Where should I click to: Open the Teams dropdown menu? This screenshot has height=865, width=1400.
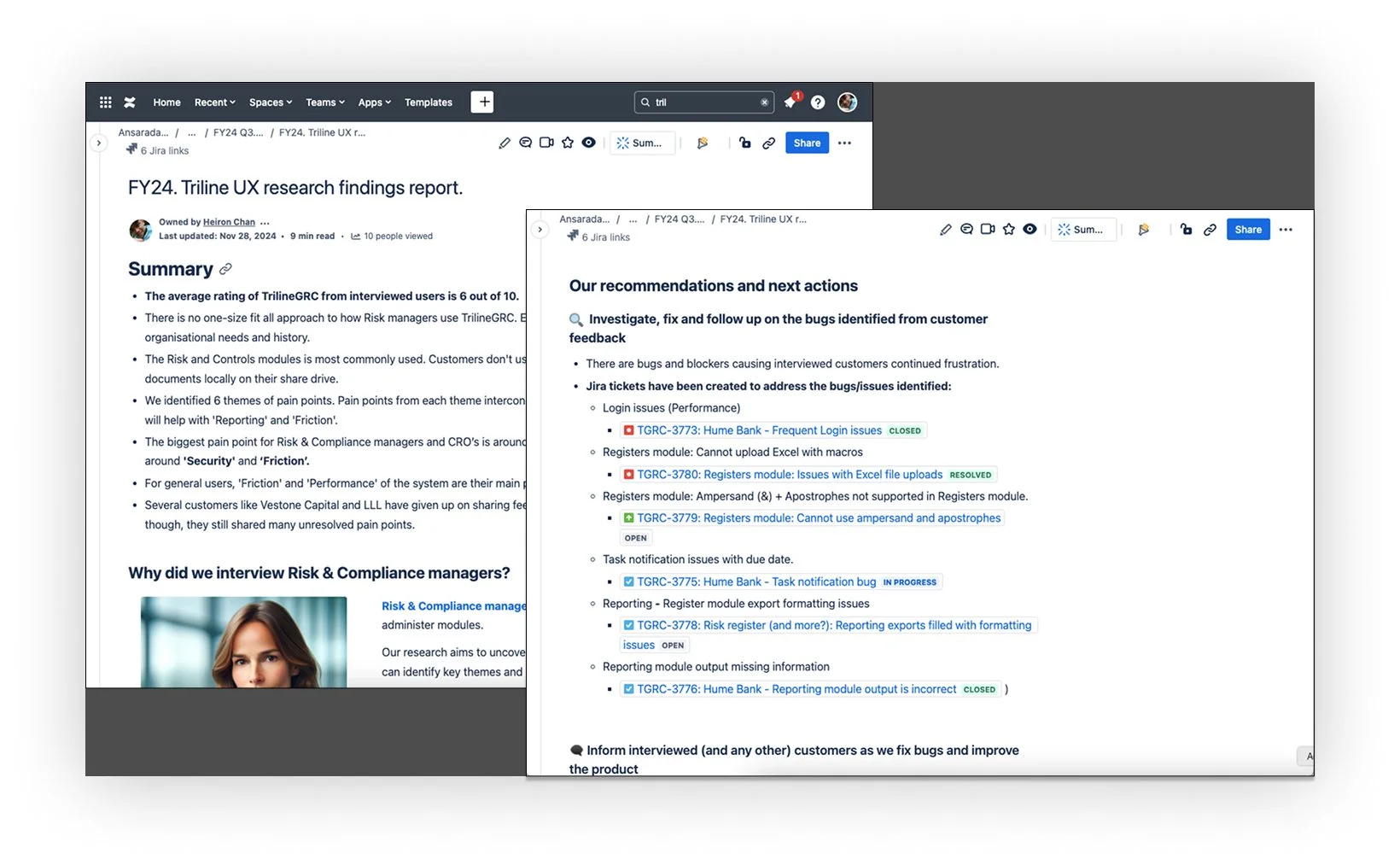(x=325, y=102)
